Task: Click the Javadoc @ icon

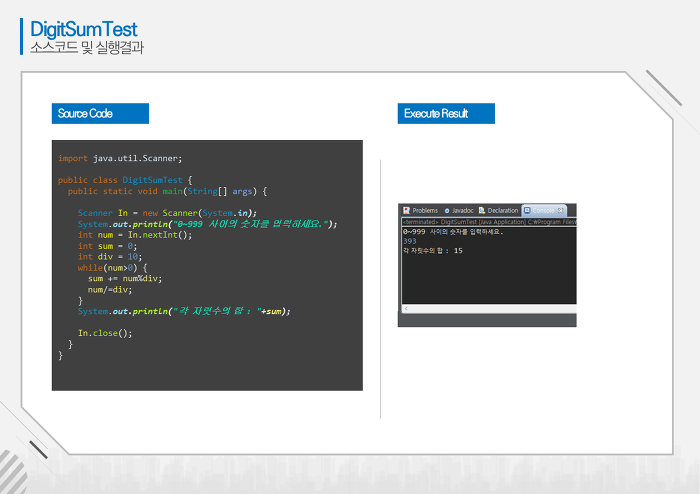Action: 447,211
